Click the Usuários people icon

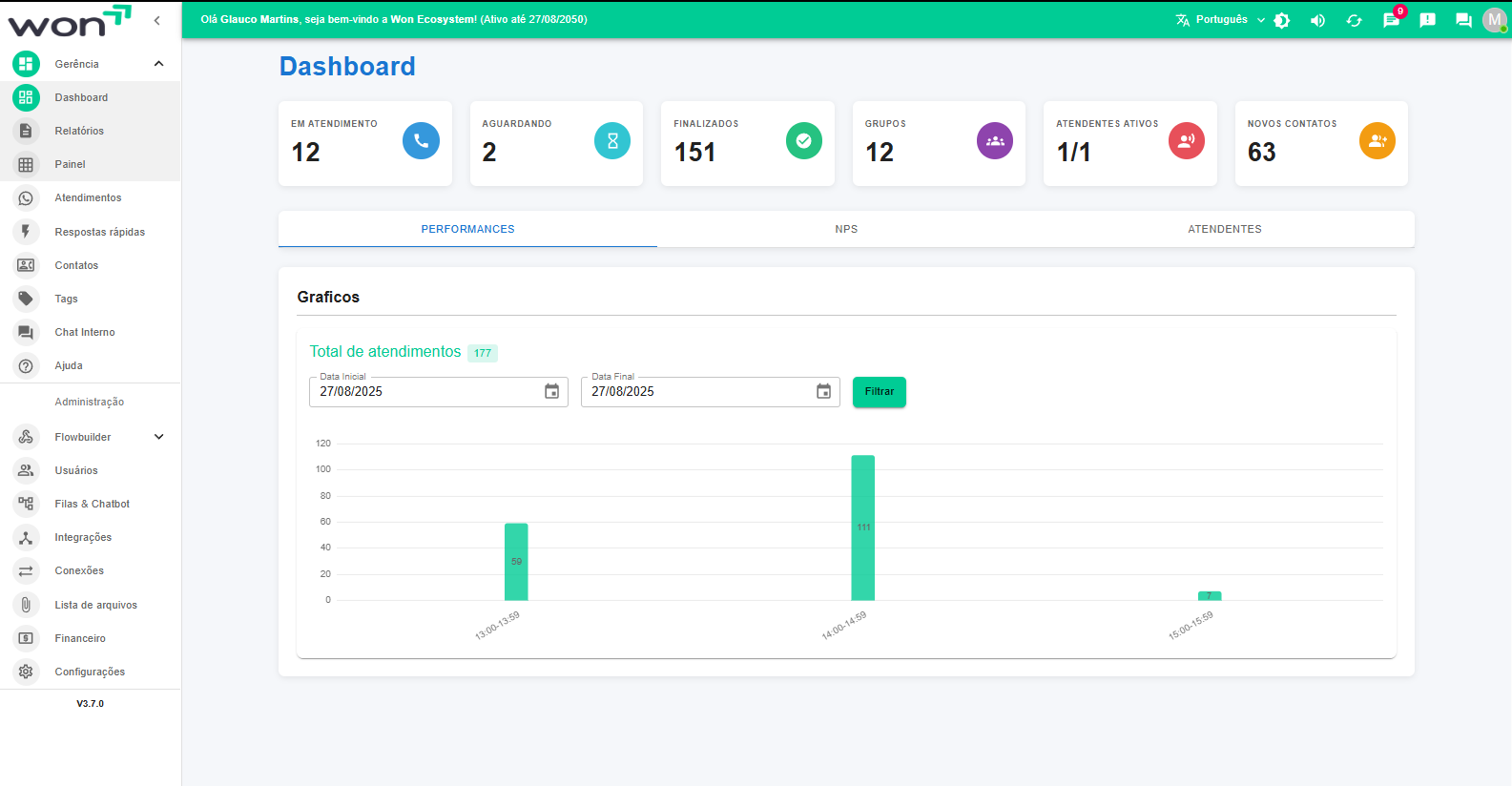(x=26, y=470)
